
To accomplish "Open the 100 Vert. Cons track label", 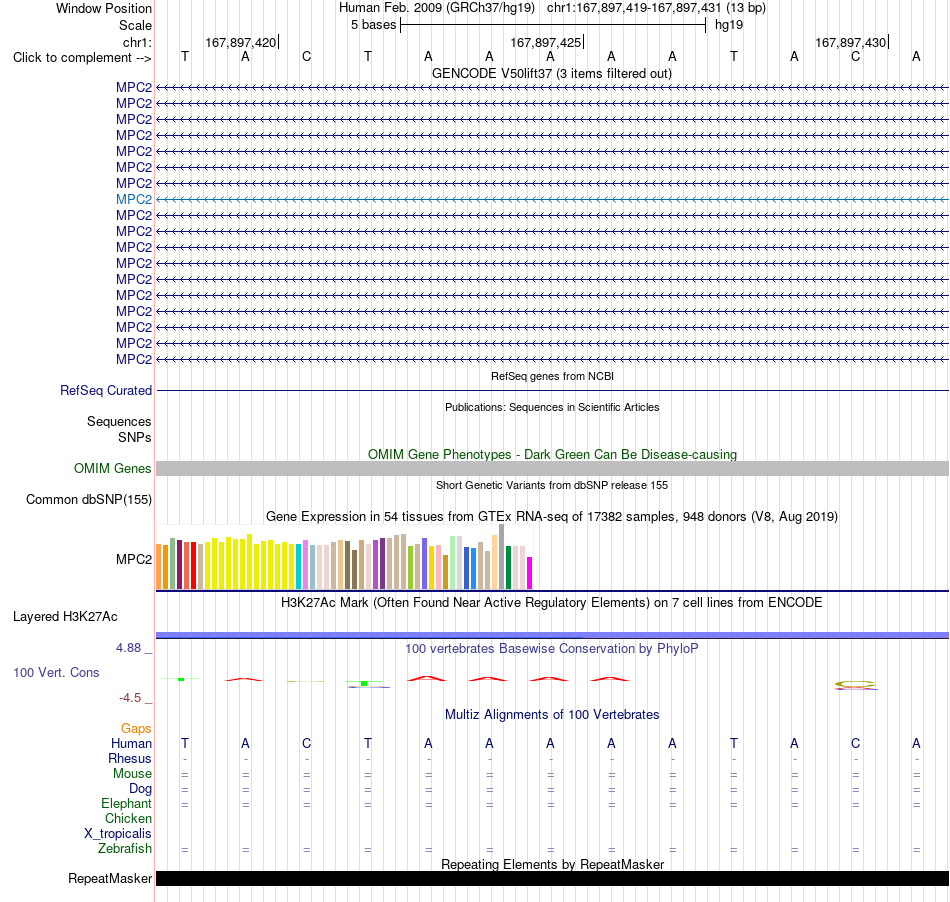I will 56,672.
